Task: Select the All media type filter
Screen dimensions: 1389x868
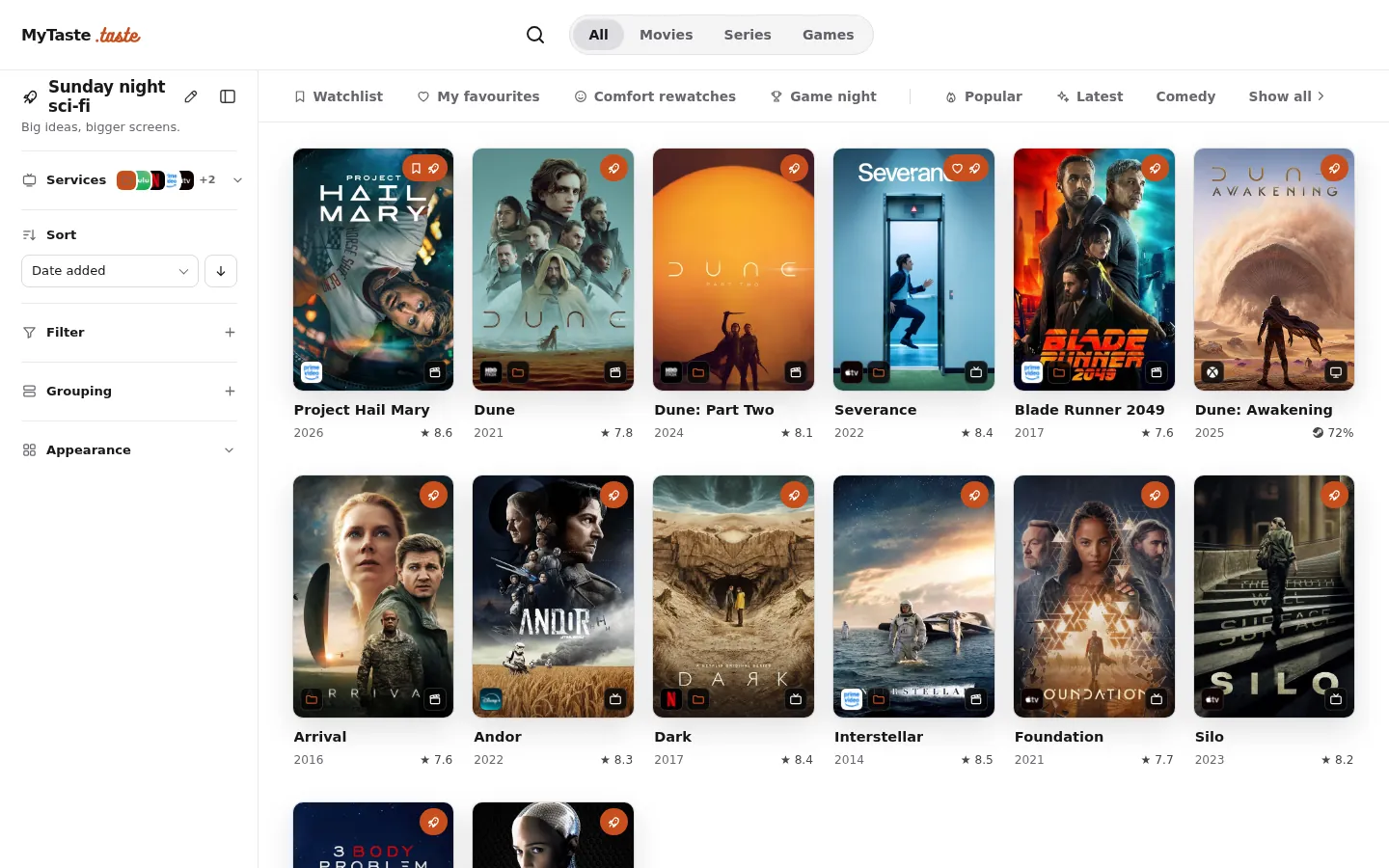Action: pyautogui.click(x=599, y=35)
